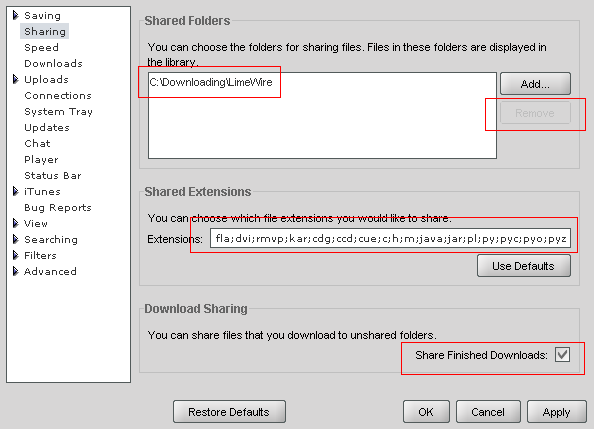The width and height of the screenshot is (594, 429).
Task: Open System Tray settings
Action: pyautogui.click(x=58, y=111)
